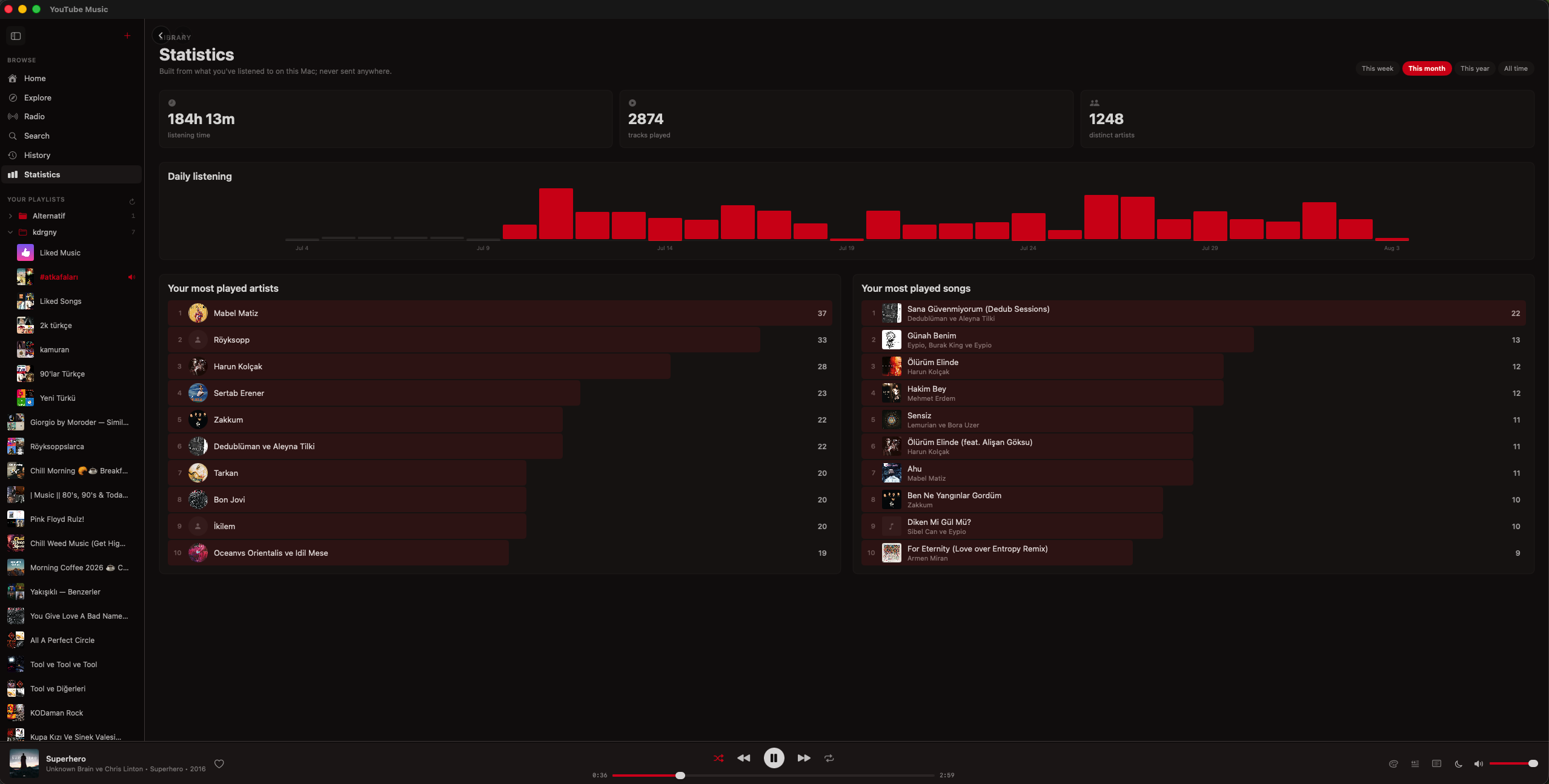Refresh the Your Playlists list
This screenshot has width=1549, height=784.
[132, 202]
